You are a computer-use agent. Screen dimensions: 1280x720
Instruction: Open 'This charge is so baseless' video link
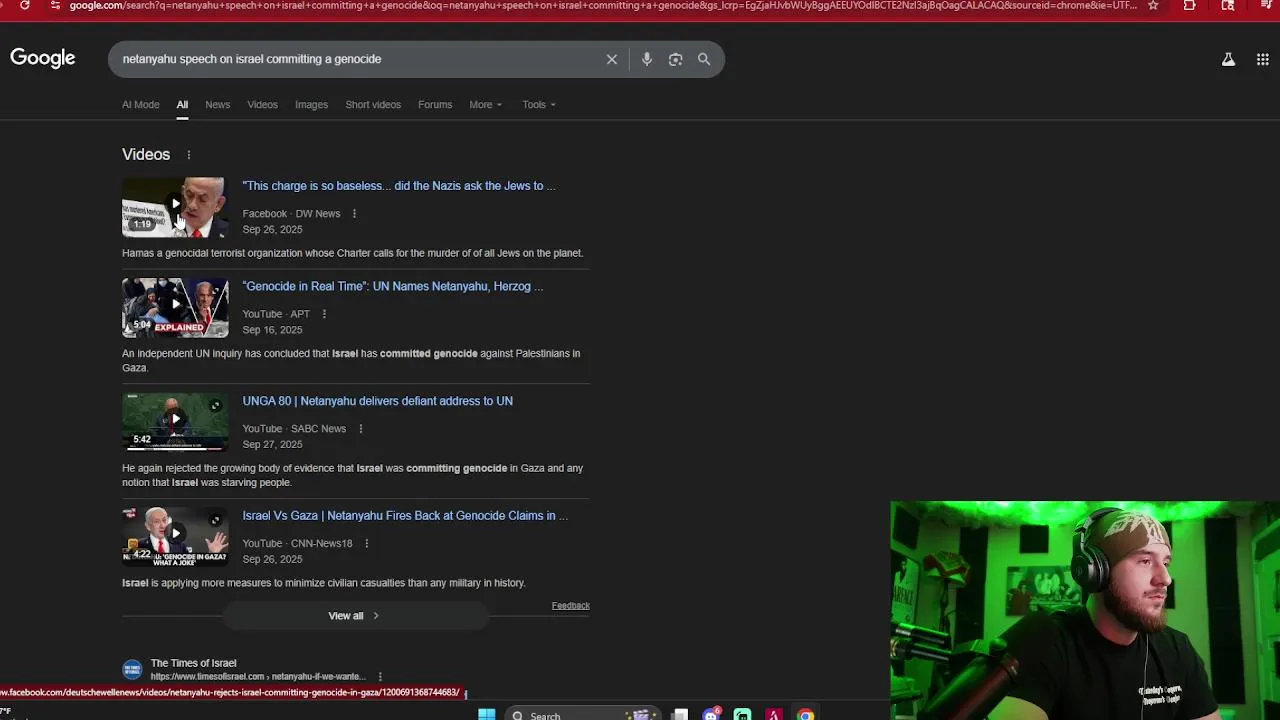click(399, 186)
